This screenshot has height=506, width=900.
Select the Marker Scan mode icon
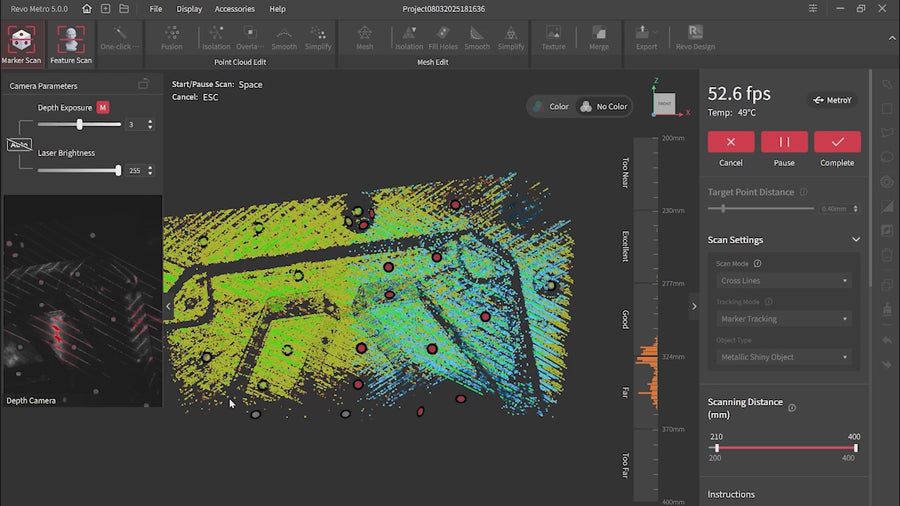tap(20, 40)
